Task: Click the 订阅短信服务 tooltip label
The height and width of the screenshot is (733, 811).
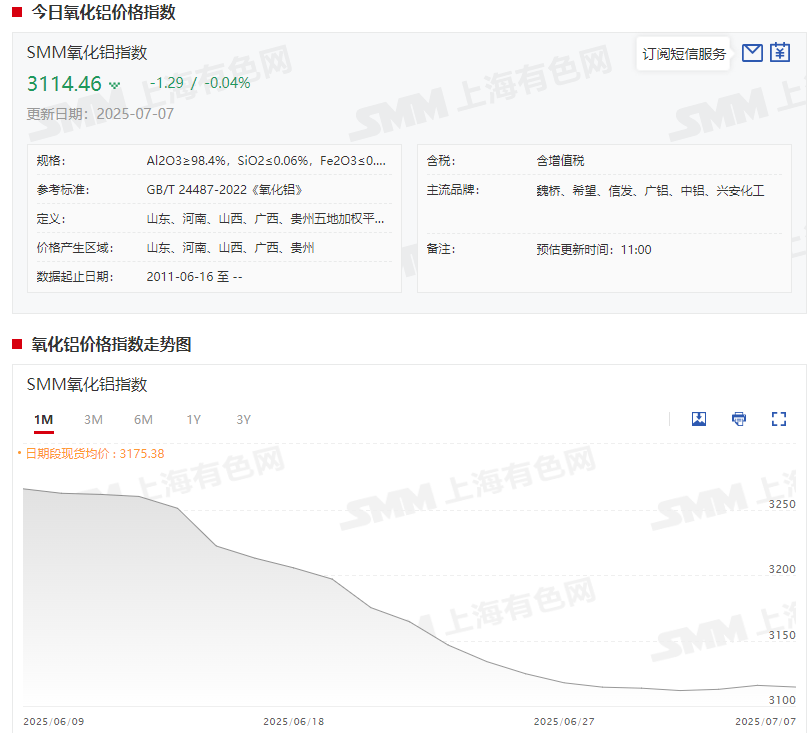Action: point(684,54)
